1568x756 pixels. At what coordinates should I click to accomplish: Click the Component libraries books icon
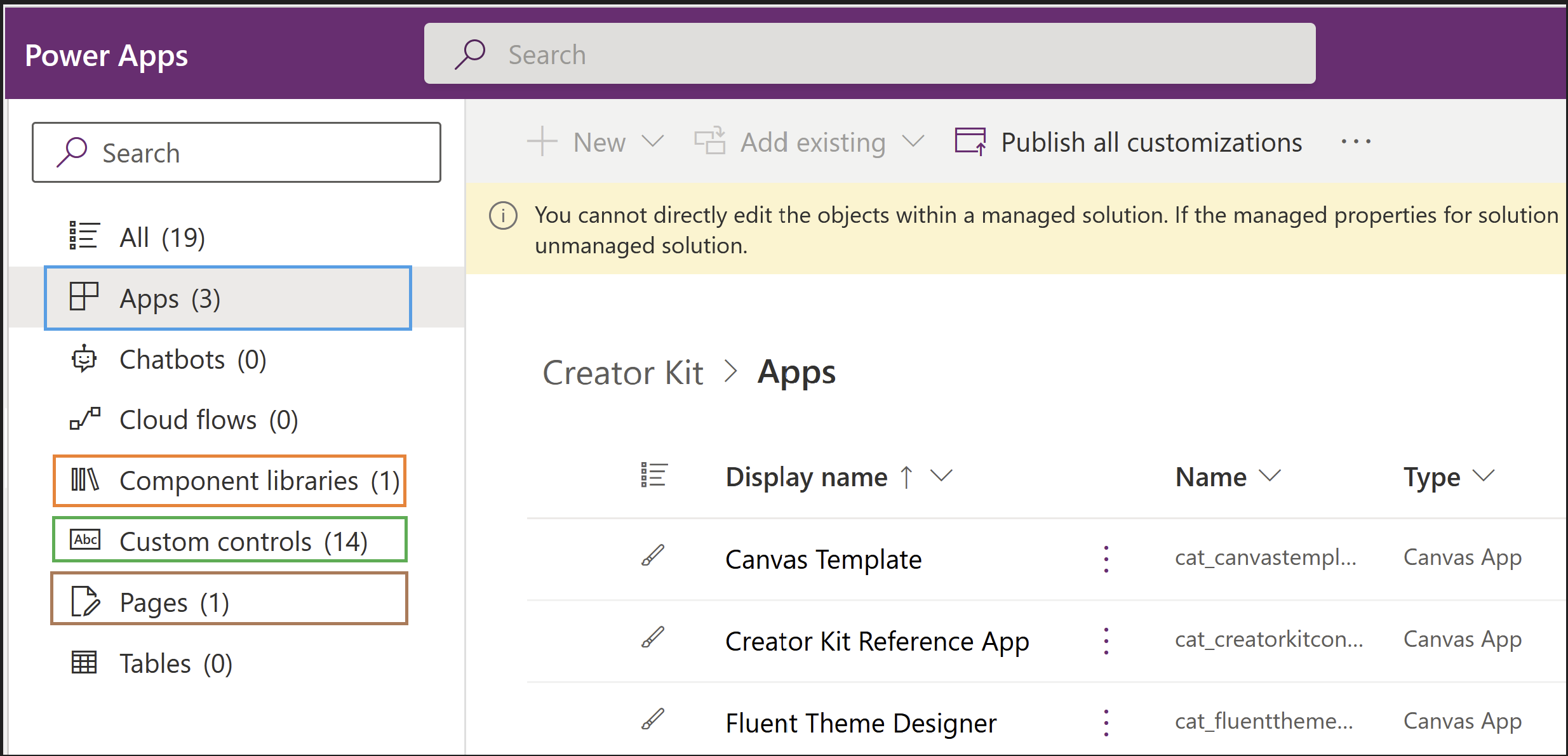tap(85, 480)
